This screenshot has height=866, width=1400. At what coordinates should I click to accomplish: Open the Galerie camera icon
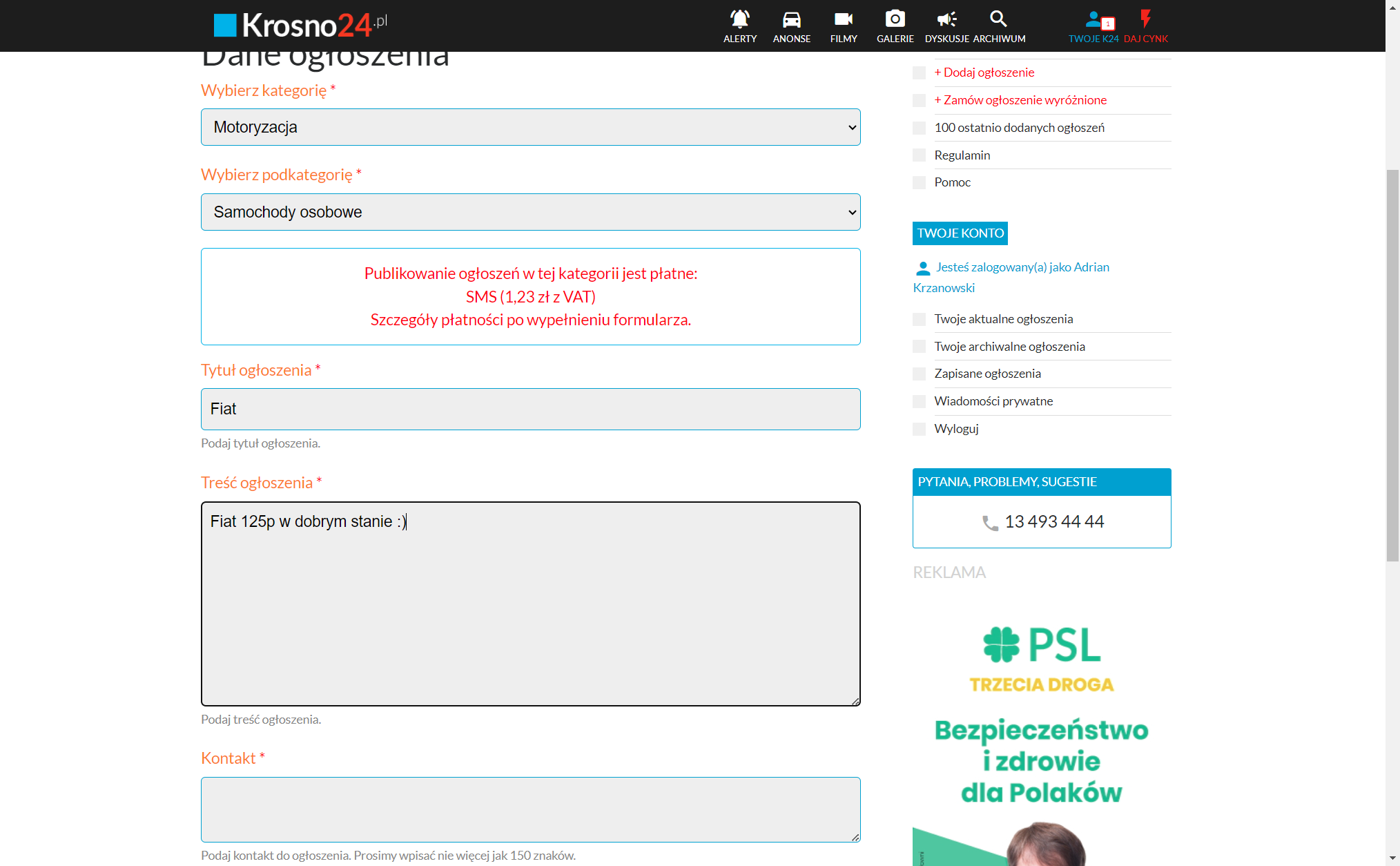click(895, 19)
